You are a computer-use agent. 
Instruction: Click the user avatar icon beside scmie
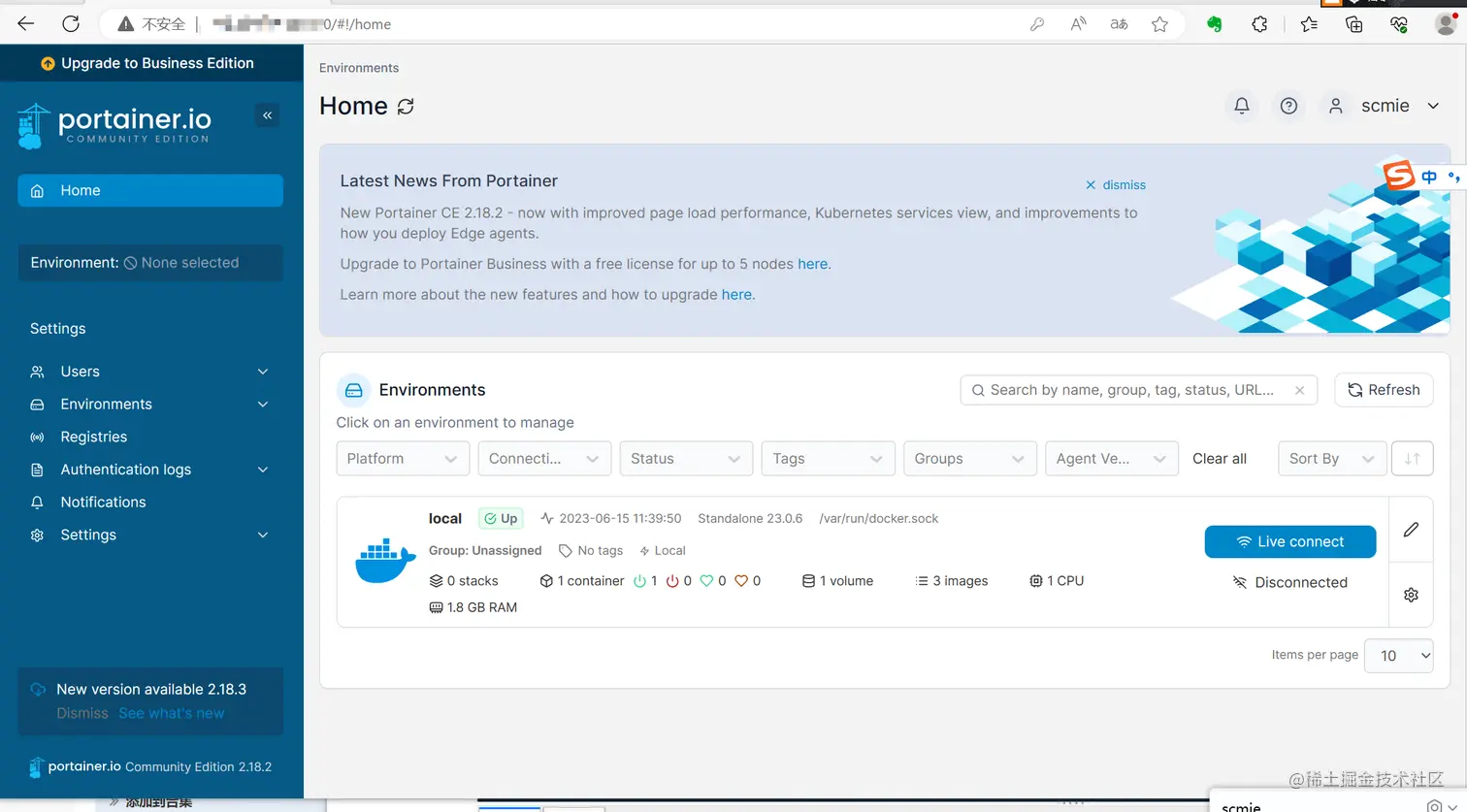point(1336,106)
